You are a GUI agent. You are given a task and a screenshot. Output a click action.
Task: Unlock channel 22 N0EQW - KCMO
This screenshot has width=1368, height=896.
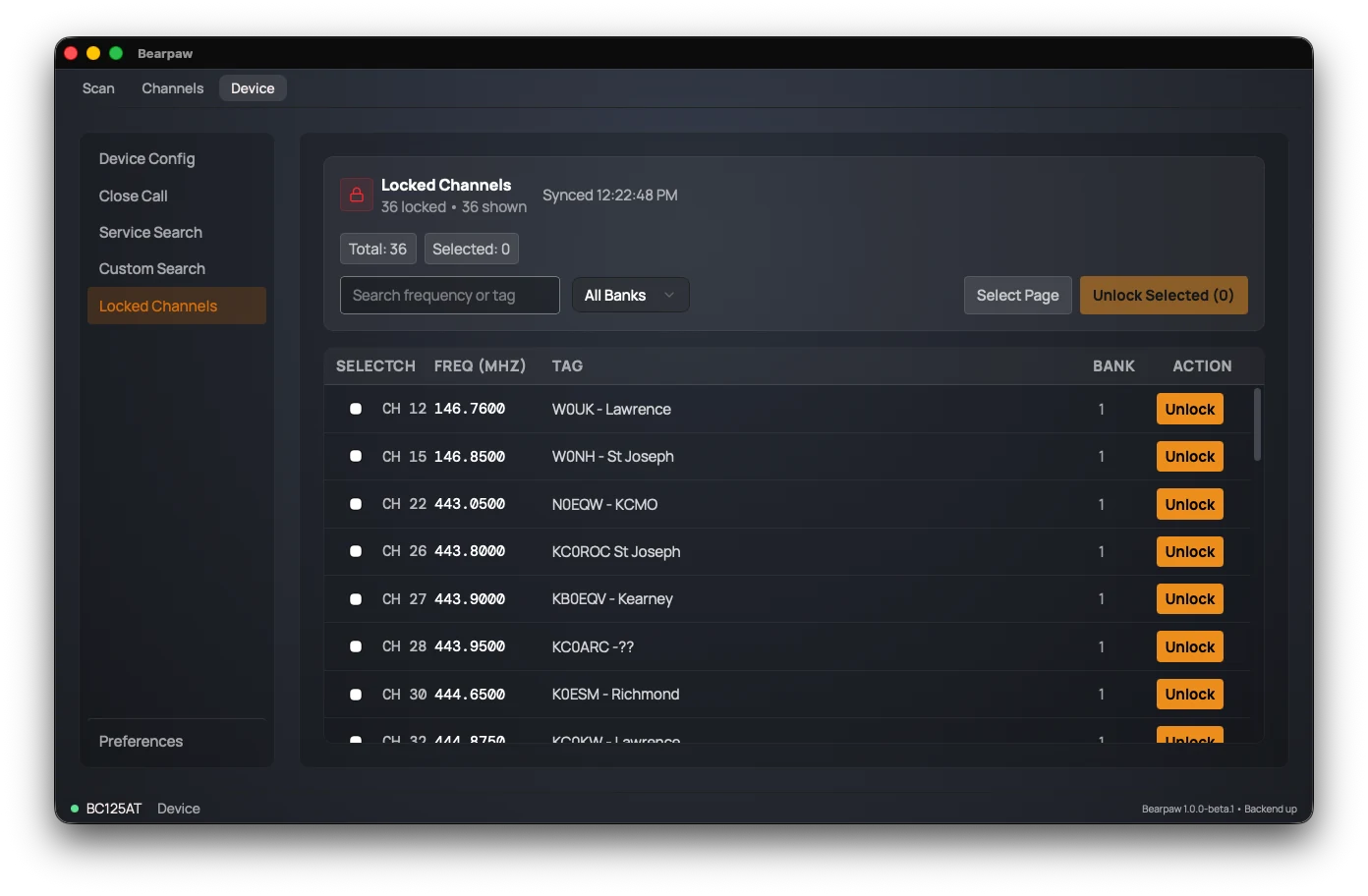1190,504
